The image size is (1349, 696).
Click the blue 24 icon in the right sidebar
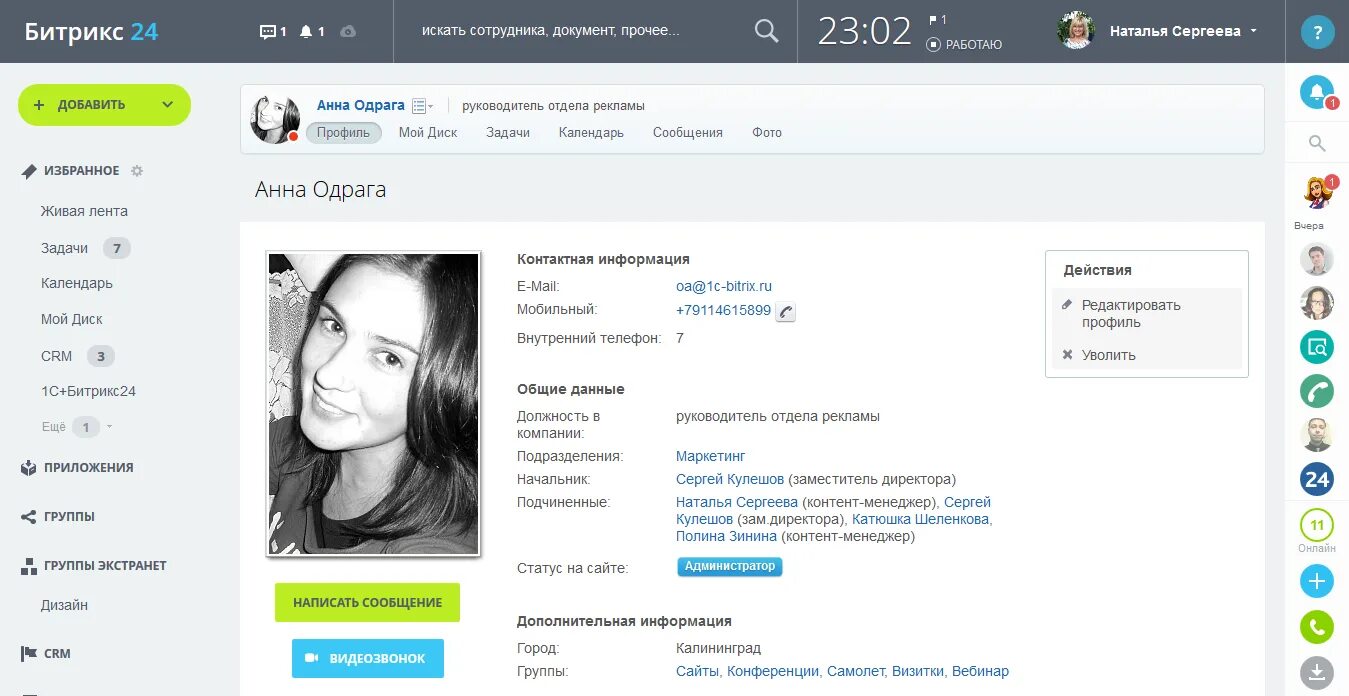coord(1317,479)
